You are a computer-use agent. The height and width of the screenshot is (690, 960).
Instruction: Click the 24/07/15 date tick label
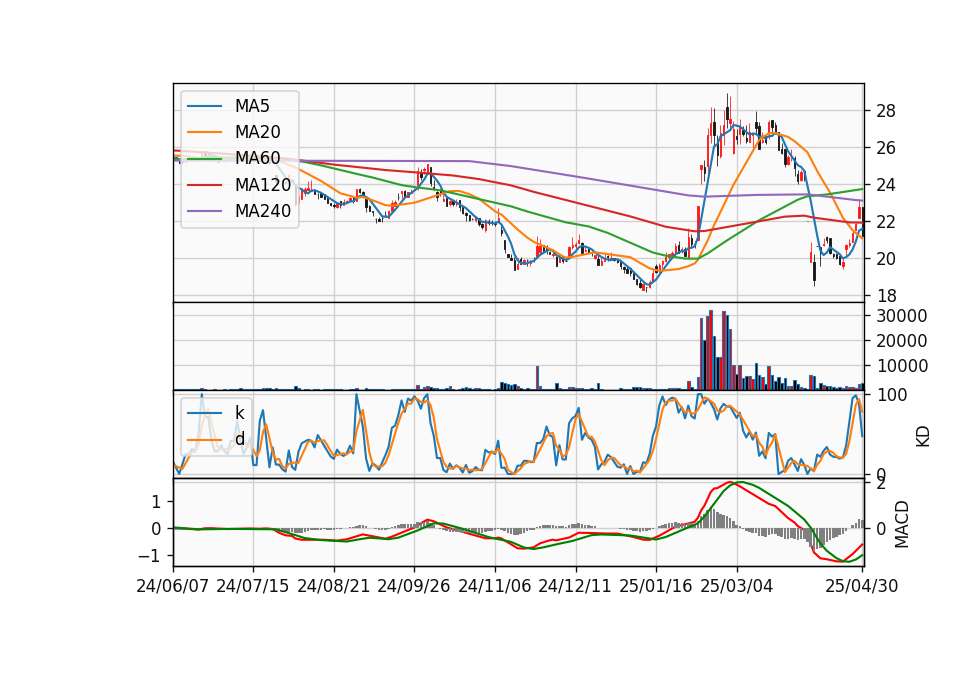[x=253, y=586]
